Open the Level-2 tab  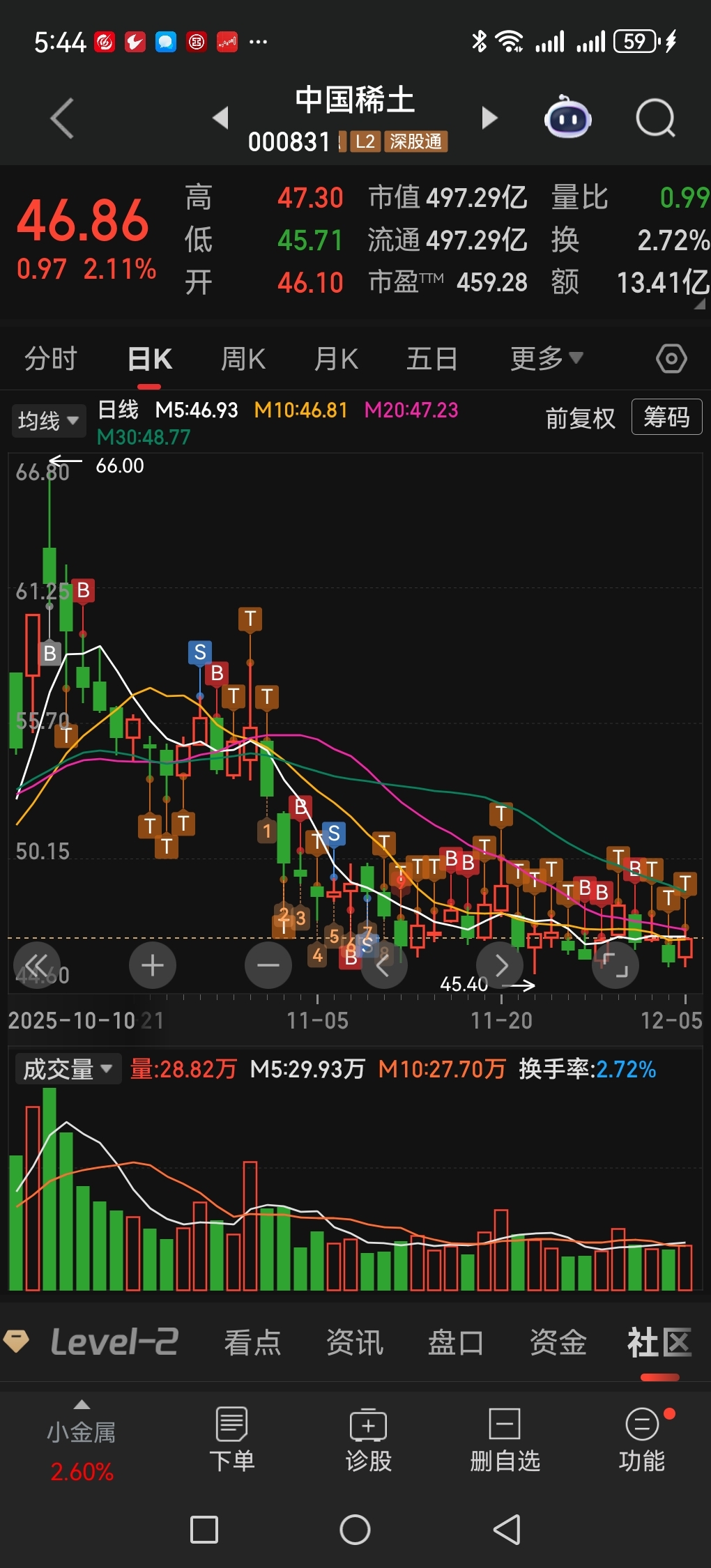pos(114,1342)
